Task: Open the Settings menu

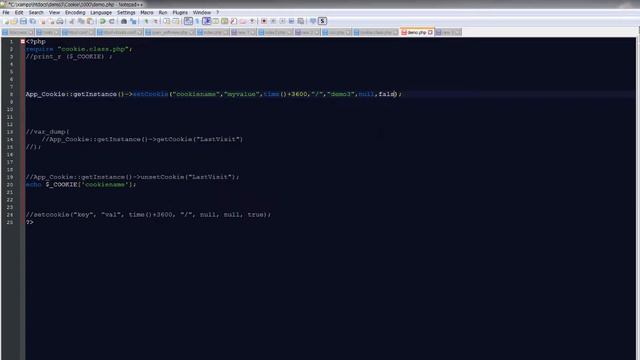Action: click(x=126, y=13)
